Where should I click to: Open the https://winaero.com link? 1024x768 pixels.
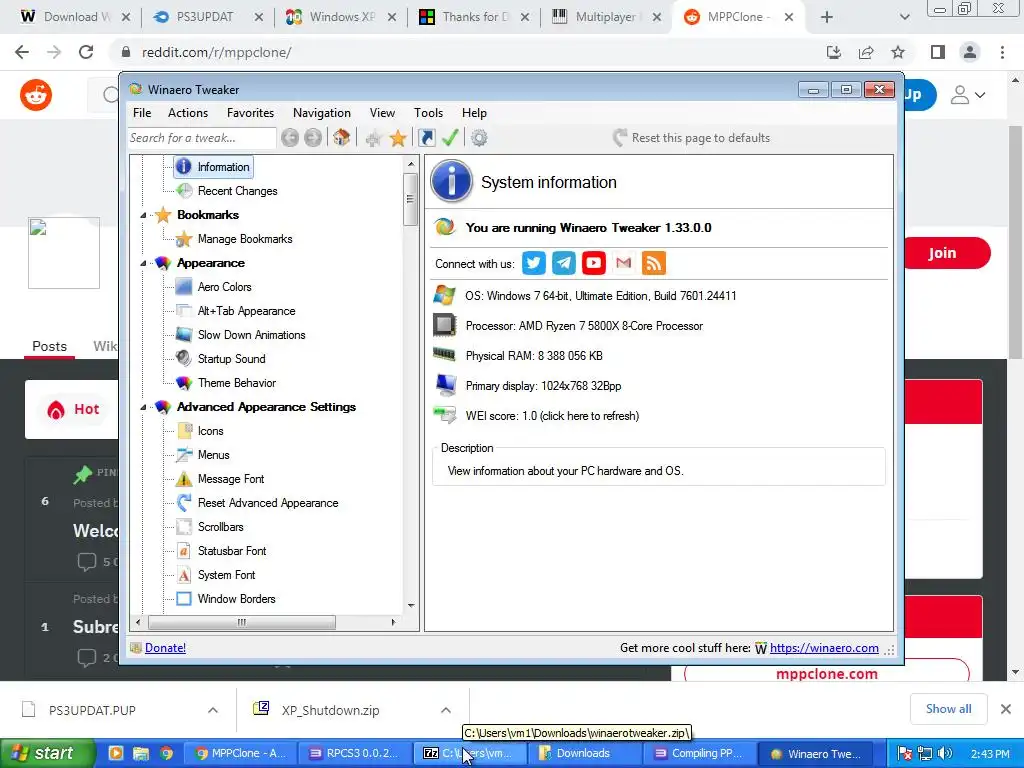click(824, 648)
